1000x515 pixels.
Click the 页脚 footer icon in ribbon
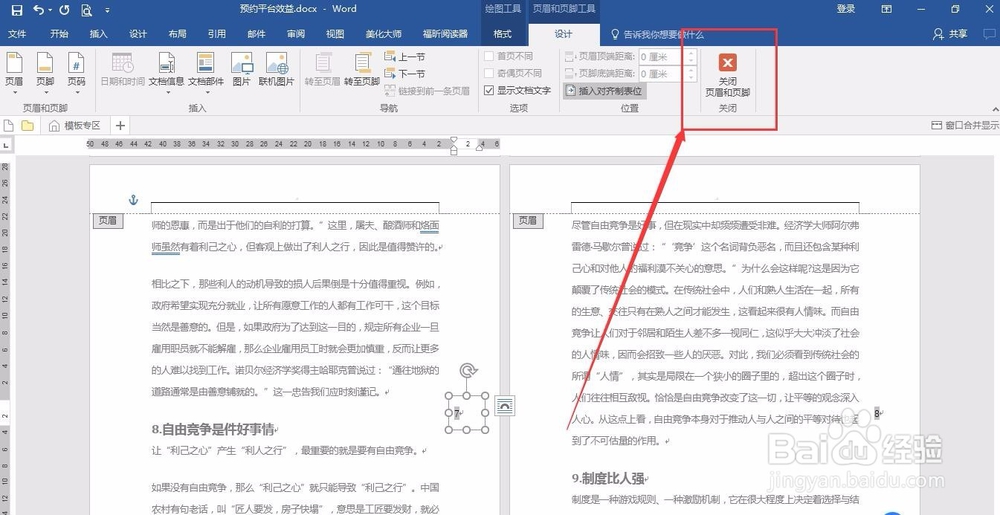[x=45, y=63]
